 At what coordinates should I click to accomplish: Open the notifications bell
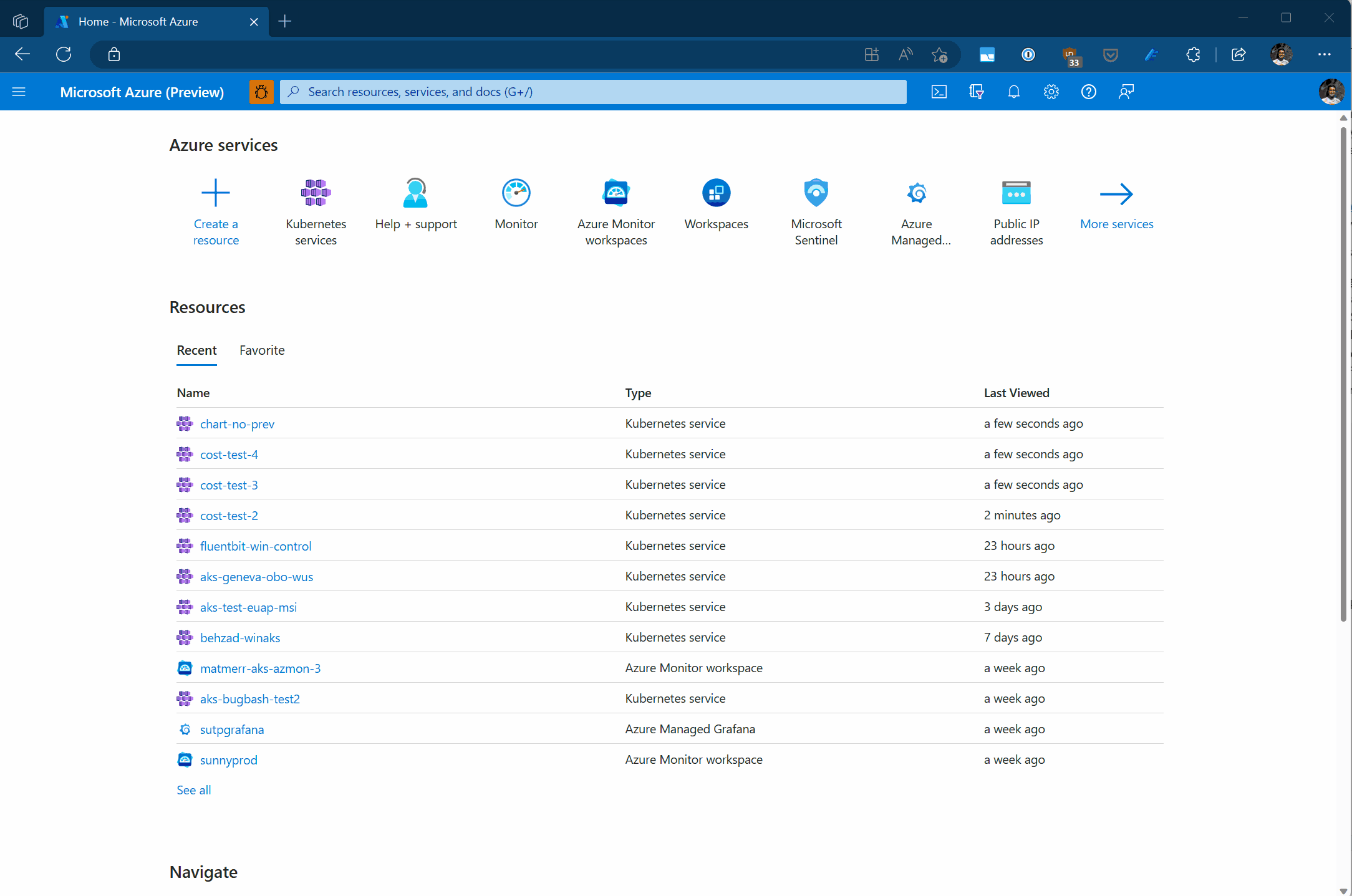click(x=1013, y=92)
